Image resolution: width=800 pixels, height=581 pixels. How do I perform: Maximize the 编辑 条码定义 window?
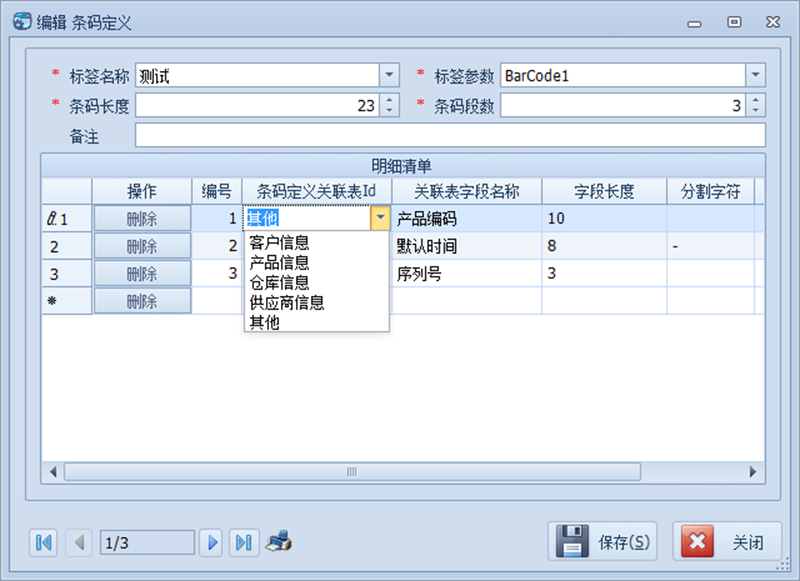(734, 22)
